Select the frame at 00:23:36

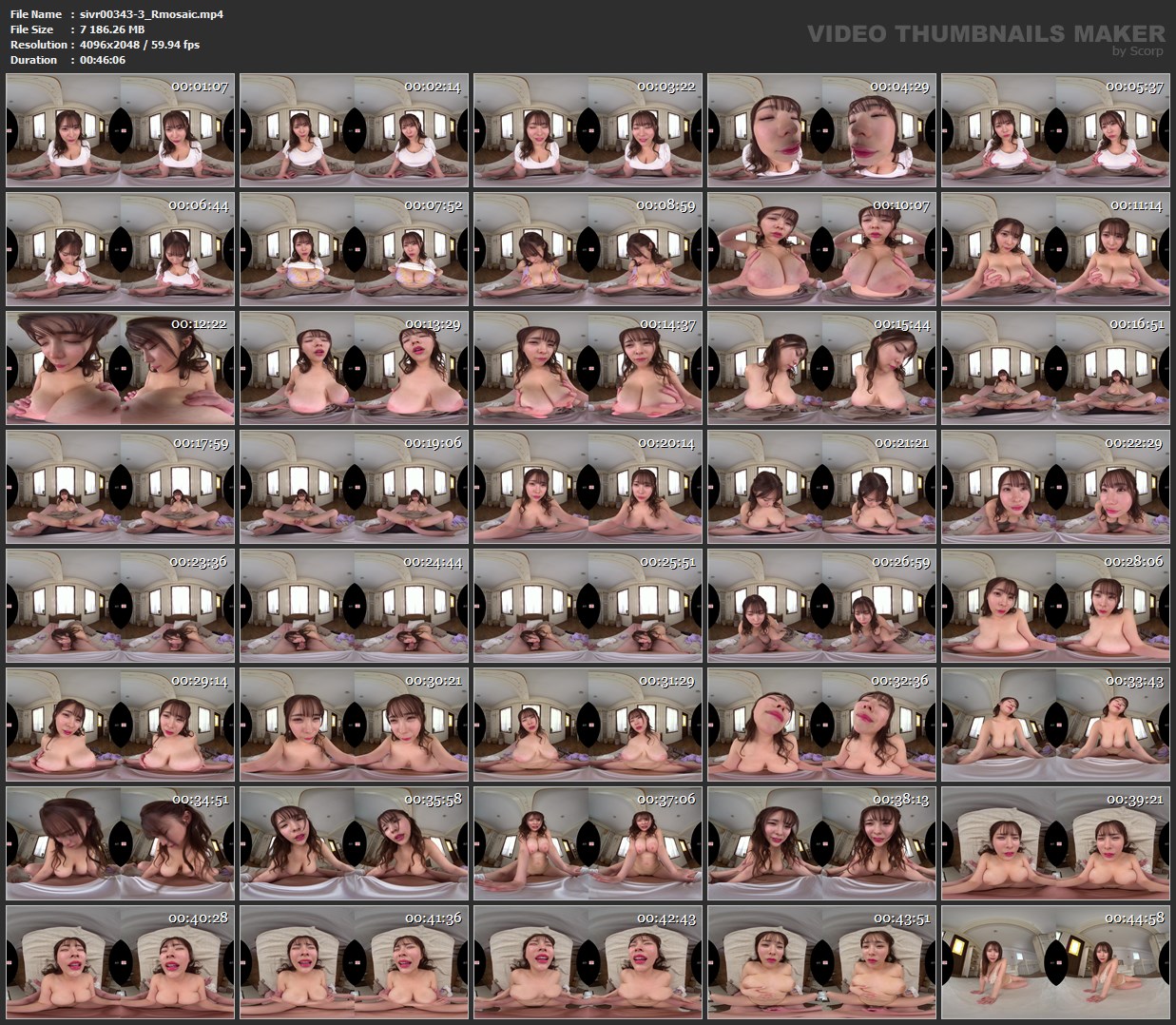click(120, 605)
